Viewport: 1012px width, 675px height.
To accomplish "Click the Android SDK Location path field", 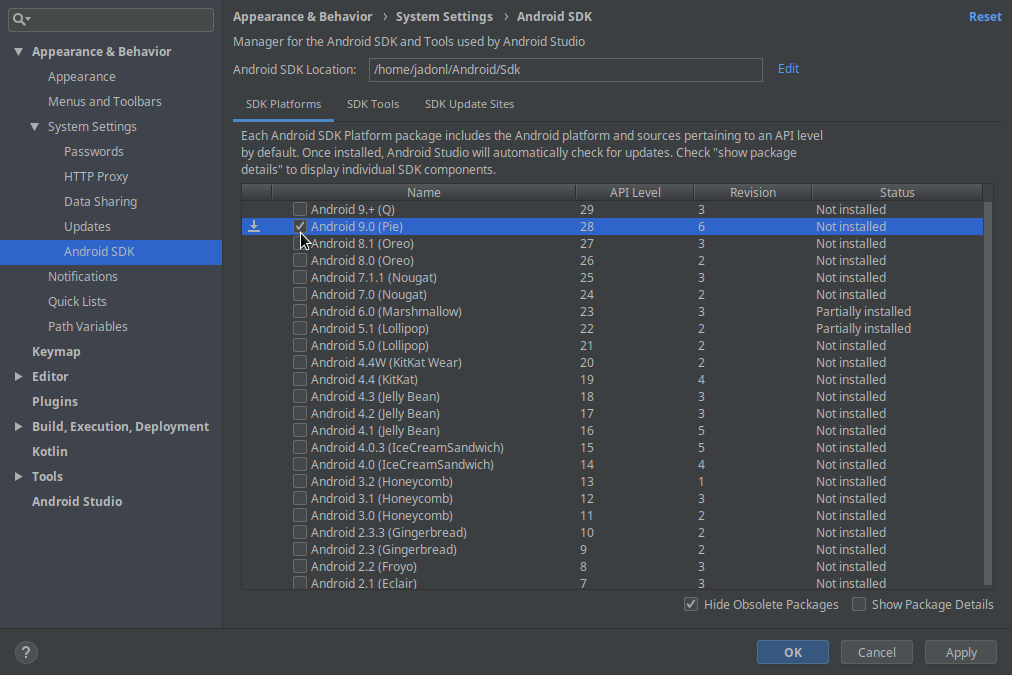I will pos(565,69).
